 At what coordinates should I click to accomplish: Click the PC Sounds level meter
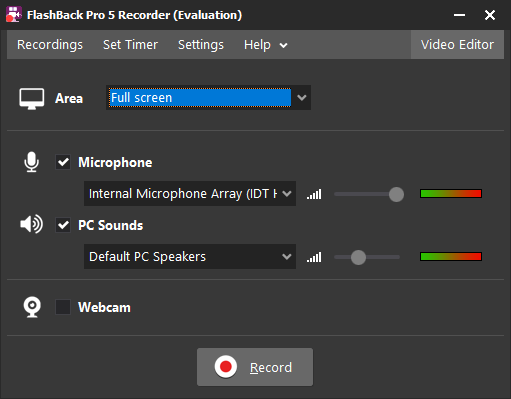[x=451, y=256]
